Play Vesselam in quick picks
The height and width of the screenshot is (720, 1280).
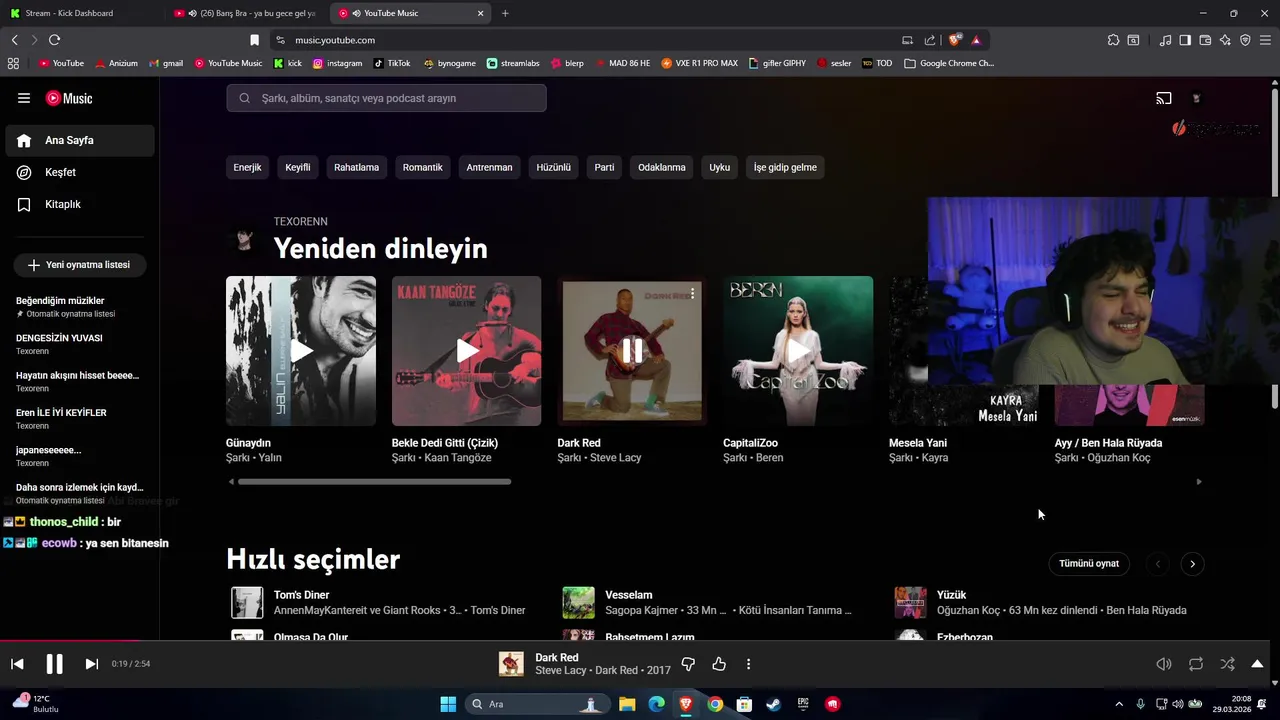578,603
